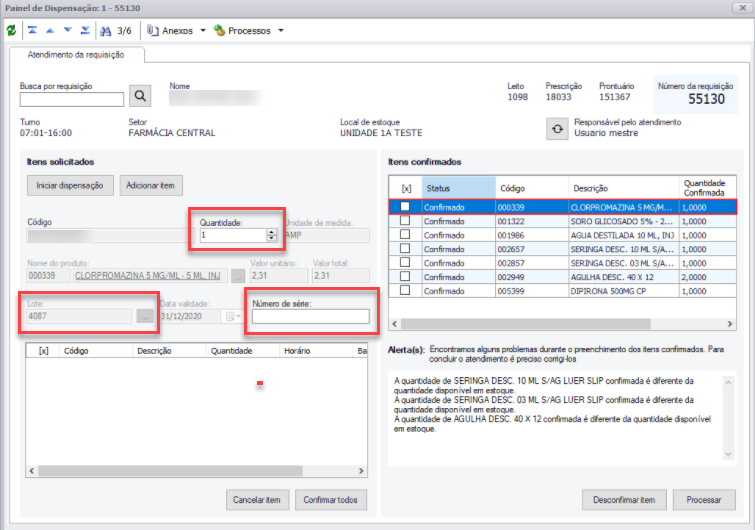Image resolution: width=755 pixels, height=530 pixels.
Task: Click the ellipsis button beside Lote field
Action: click(x=144, y=317)
